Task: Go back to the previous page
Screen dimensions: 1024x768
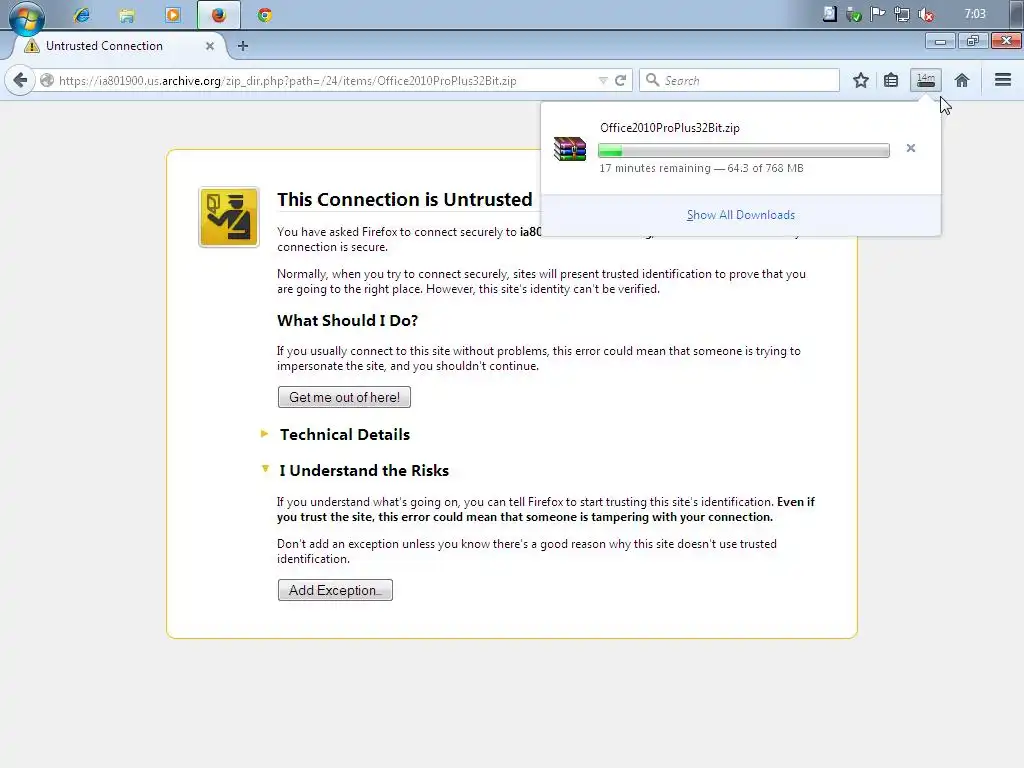Action: 20,80
